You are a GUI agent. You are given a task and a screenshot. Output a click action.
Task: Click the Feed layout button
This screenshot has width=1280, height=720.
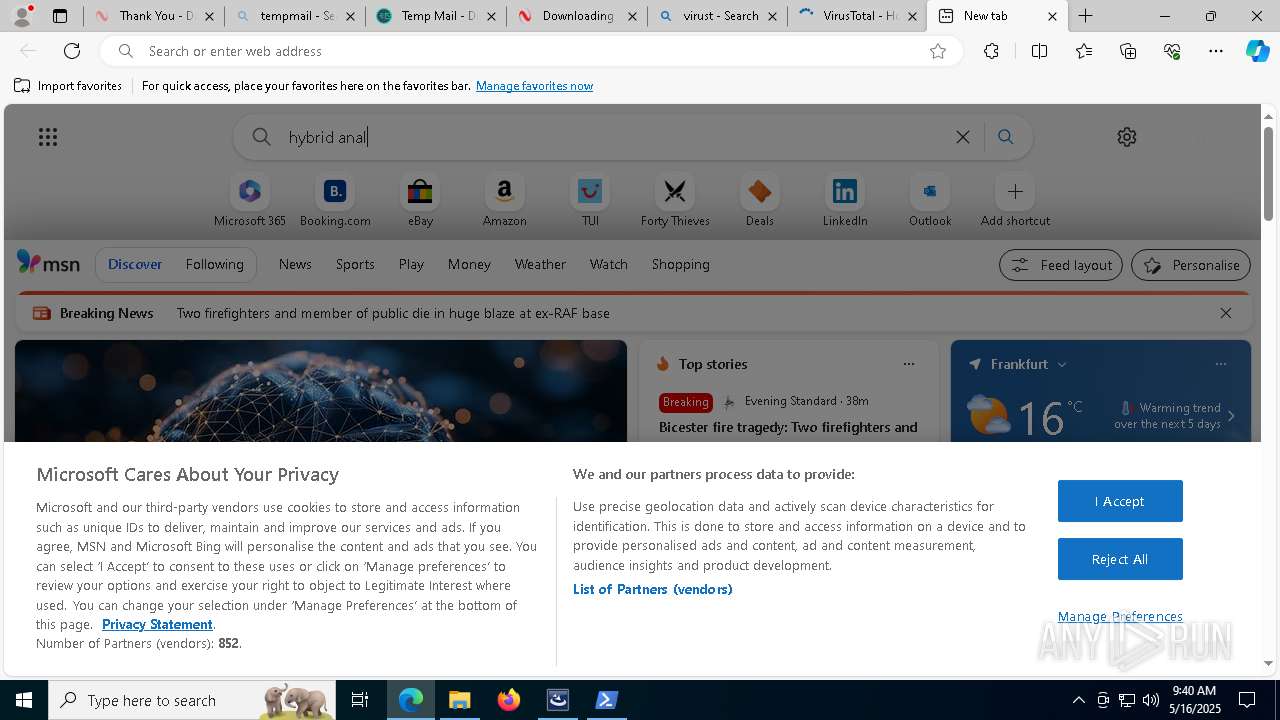click(x=1061, y=265)
